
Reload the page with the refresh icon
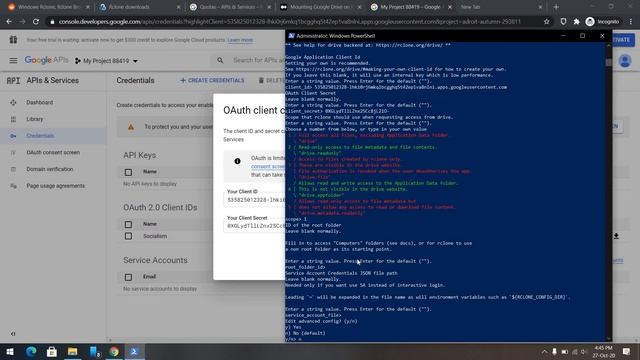36,22
